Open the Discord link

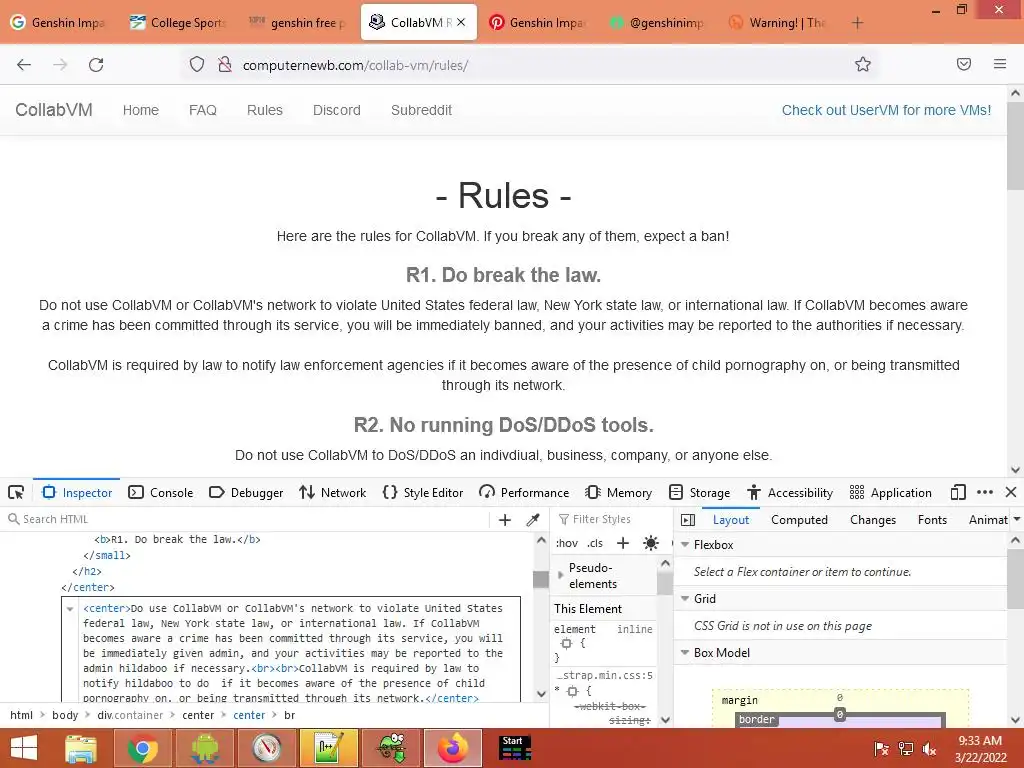[336, 110]
